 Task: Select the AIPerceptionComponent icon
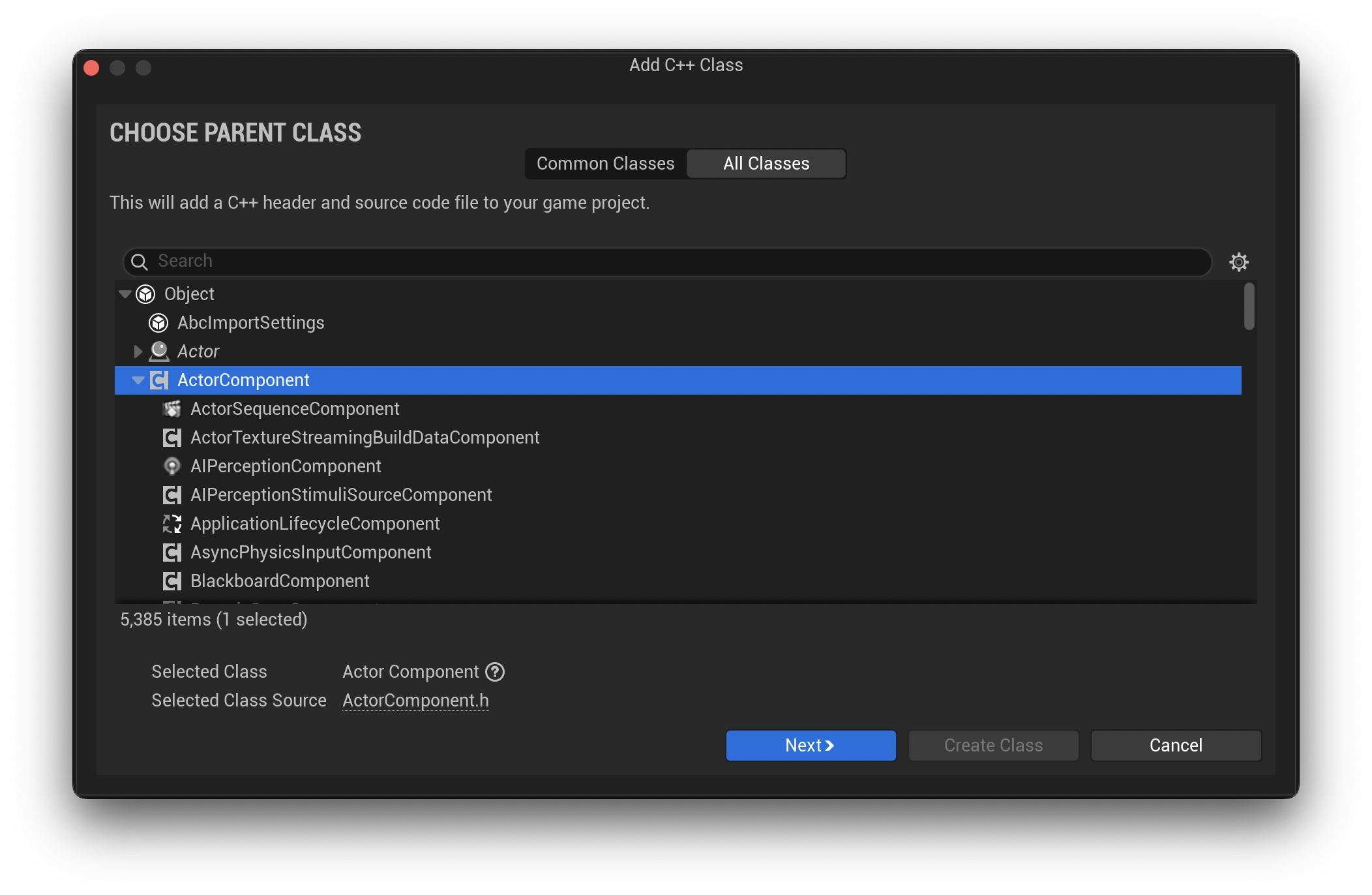pyautogui.click(x=171, y=466)
